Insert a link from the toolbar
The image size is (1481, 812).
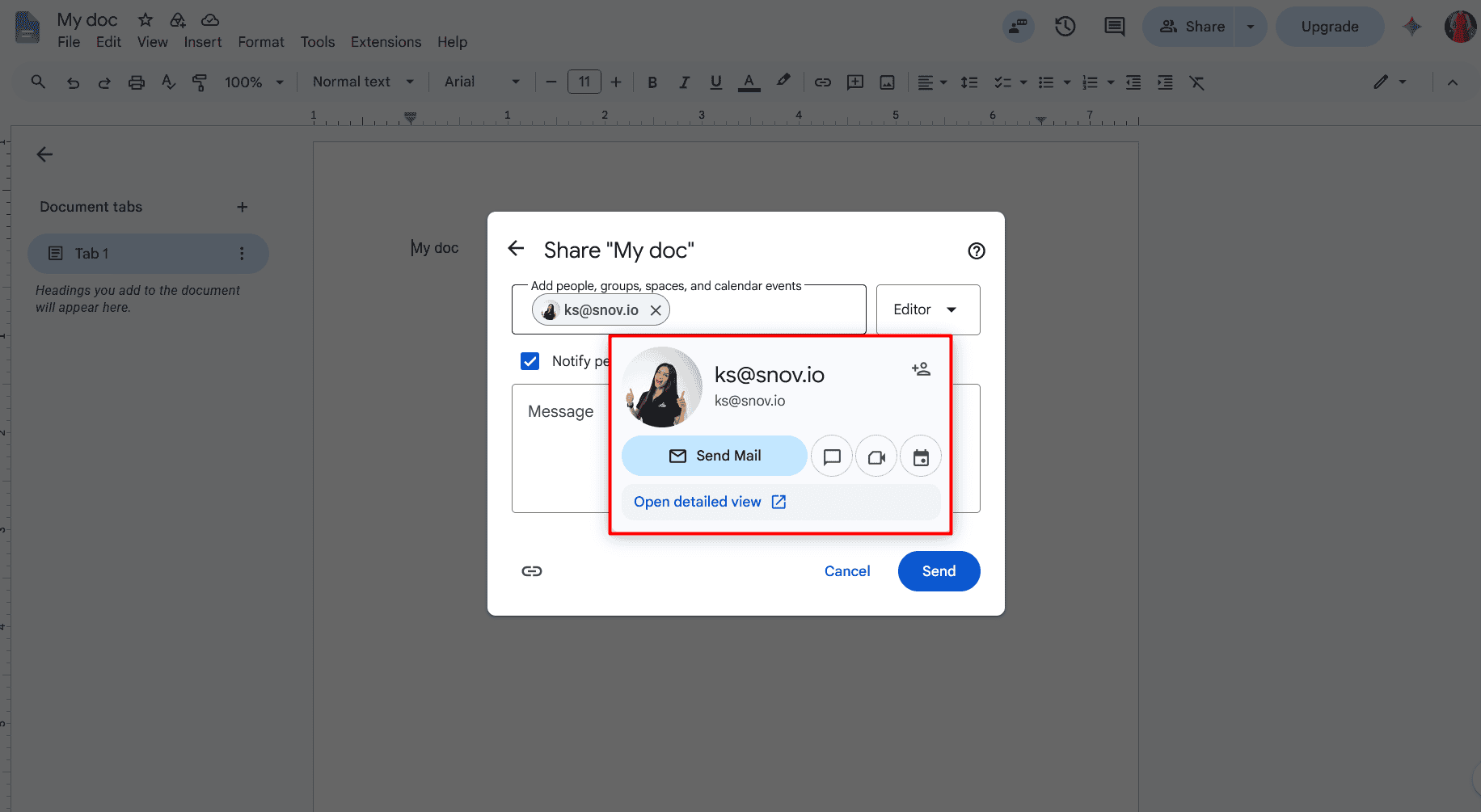pos(823,82)
